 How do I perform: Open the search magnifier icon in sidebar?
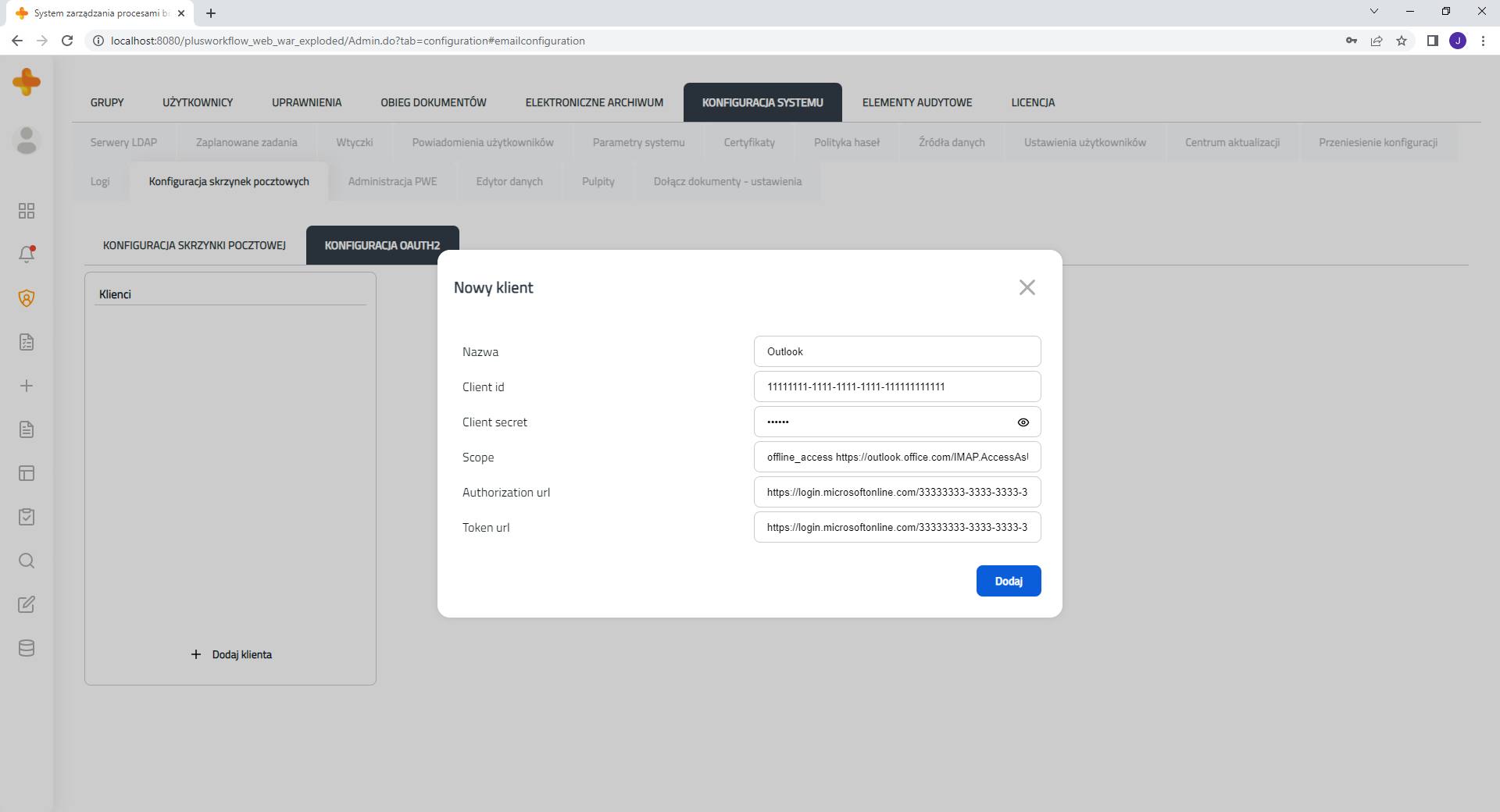point(27,561)
